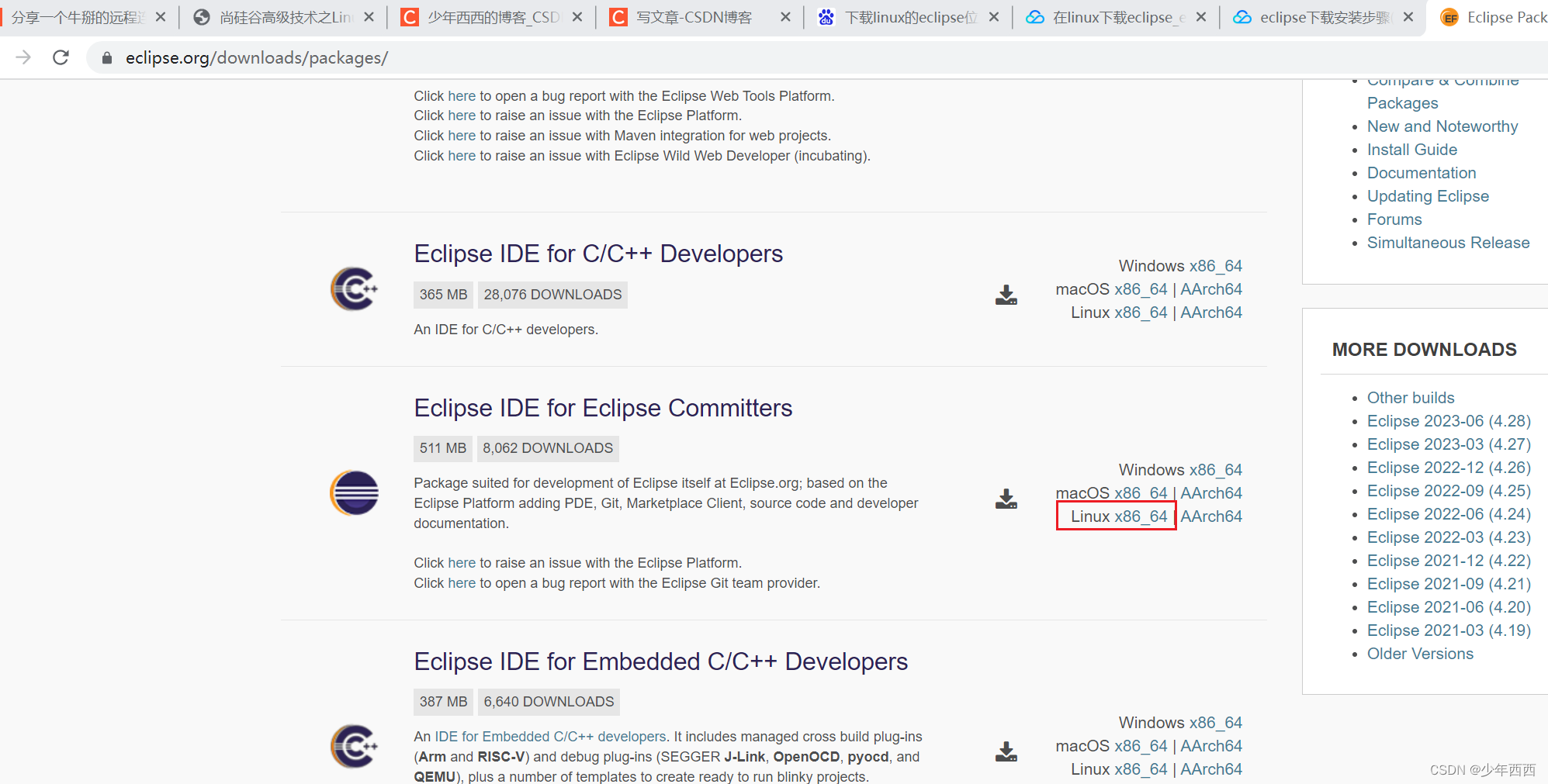Download macOS x86_64 for Eclipse Committers

point(1141,493)
